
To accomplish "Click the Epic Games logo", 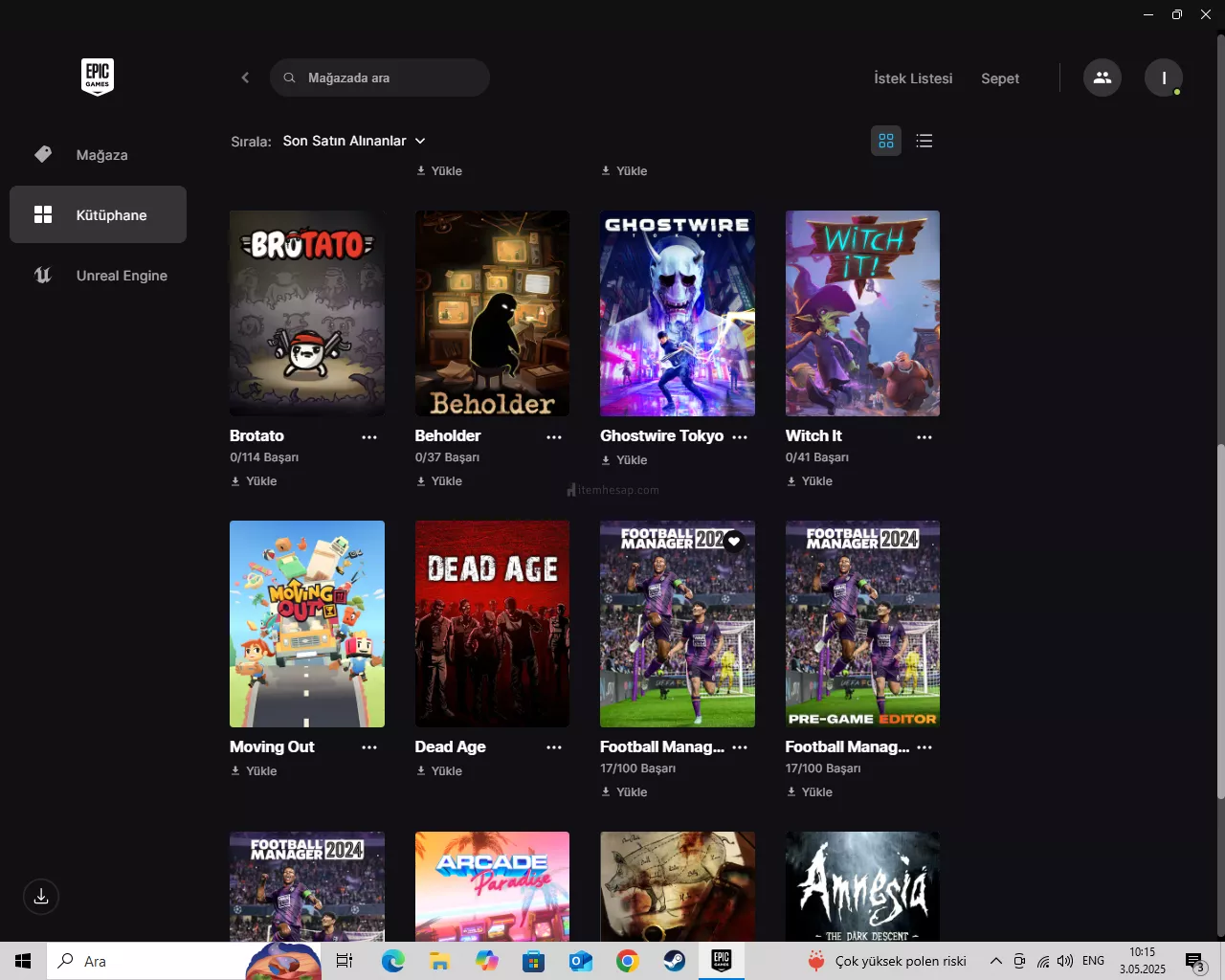I will click(x=98, y=77).
